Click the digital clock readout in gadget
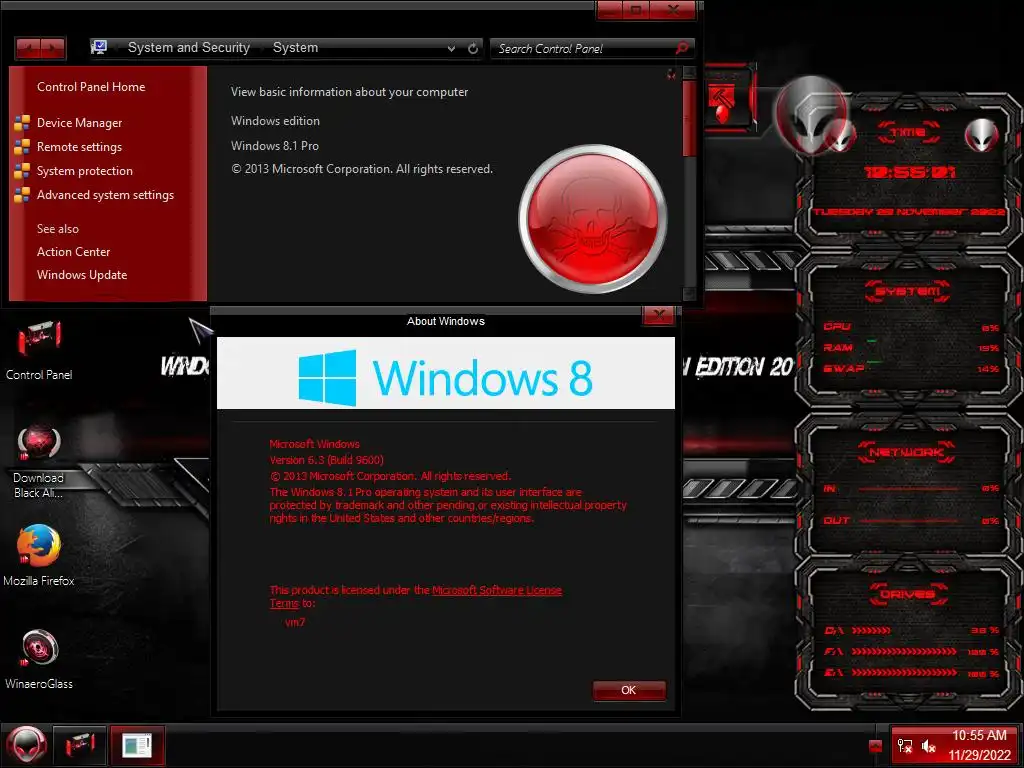This screenshot has width=1024, height=768. (910, 172)
